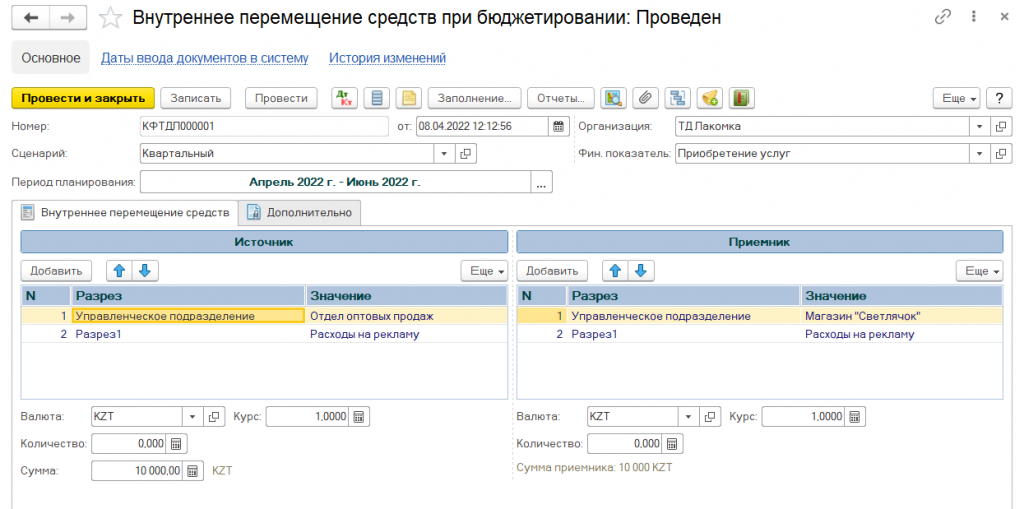
Task: Open calendar picker next to the date field
Action: (559, 126)
